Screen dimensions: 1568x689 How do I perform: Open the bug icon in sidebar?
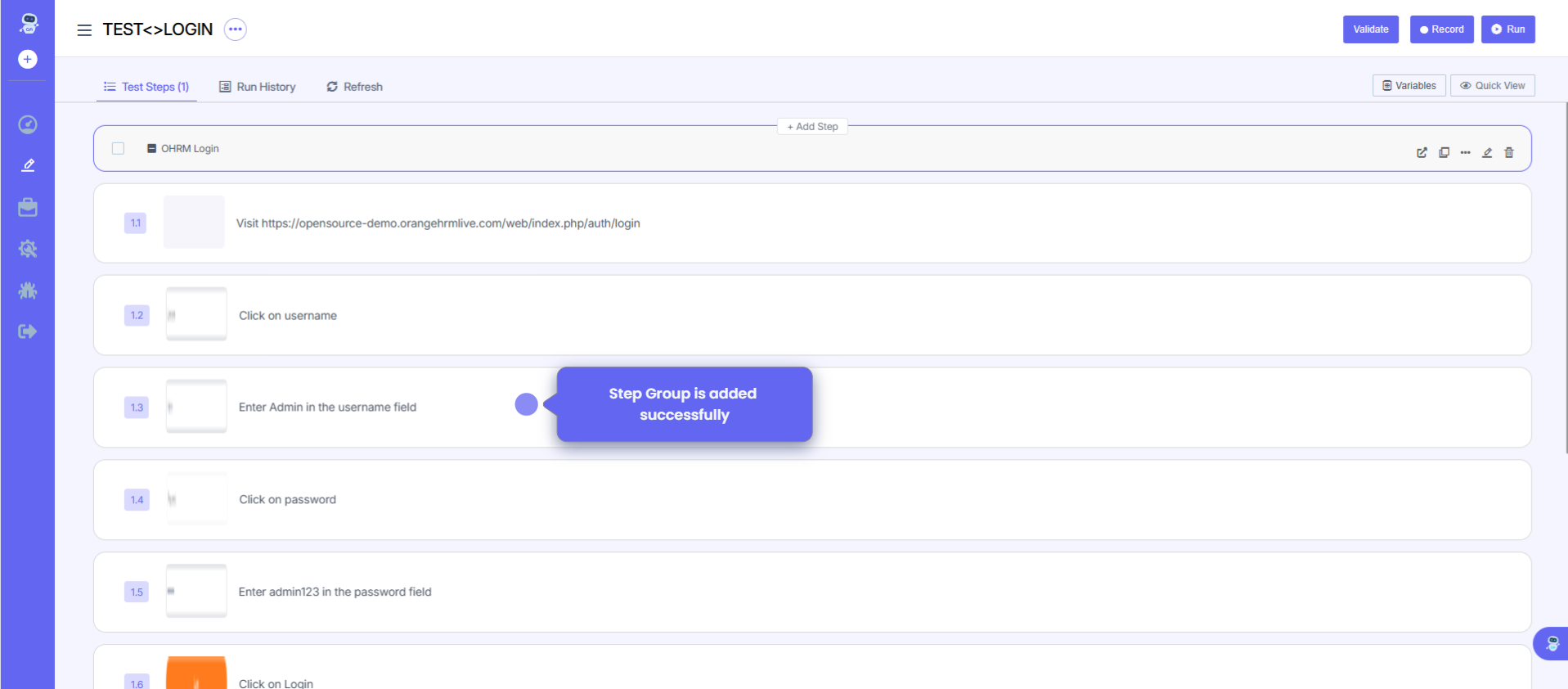pos(28,290)
